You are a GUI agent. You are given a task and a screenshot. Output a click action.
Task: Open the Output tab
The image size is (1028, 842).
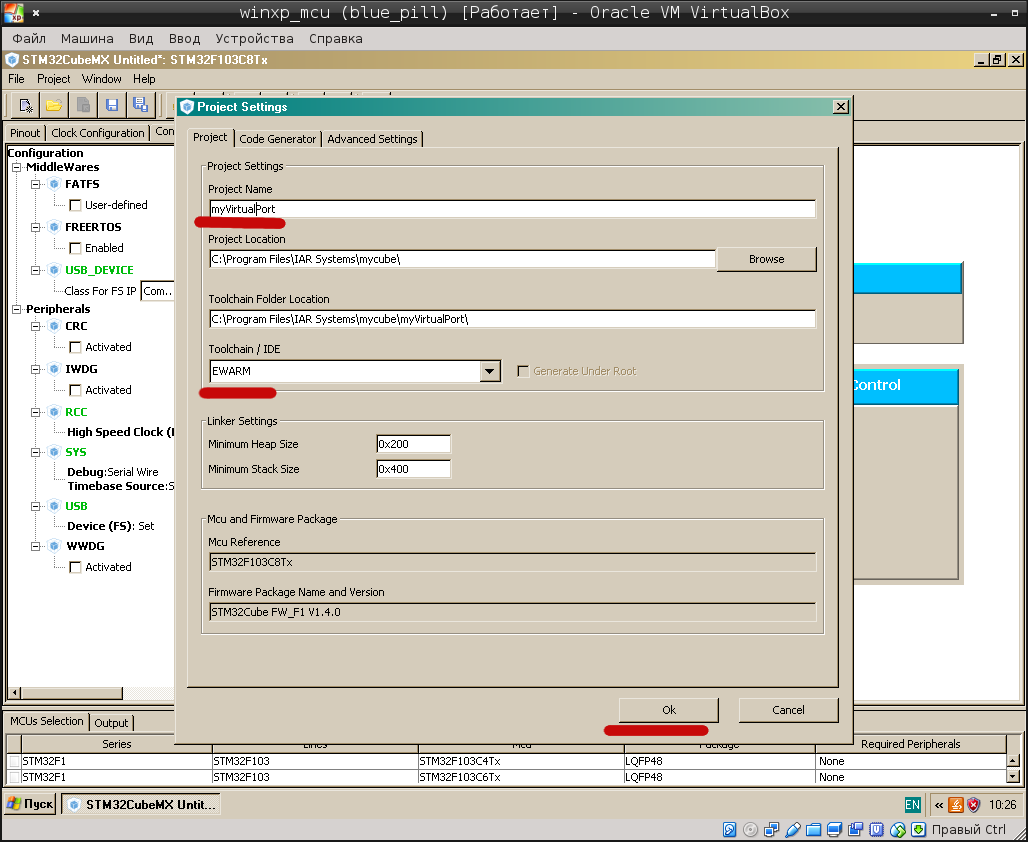111,723
